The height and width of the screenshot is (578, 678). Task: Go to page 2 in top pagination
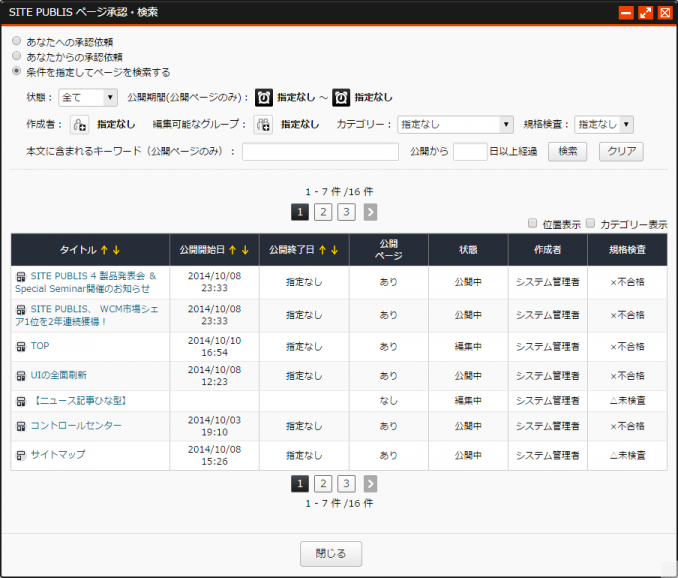[323, 212]
